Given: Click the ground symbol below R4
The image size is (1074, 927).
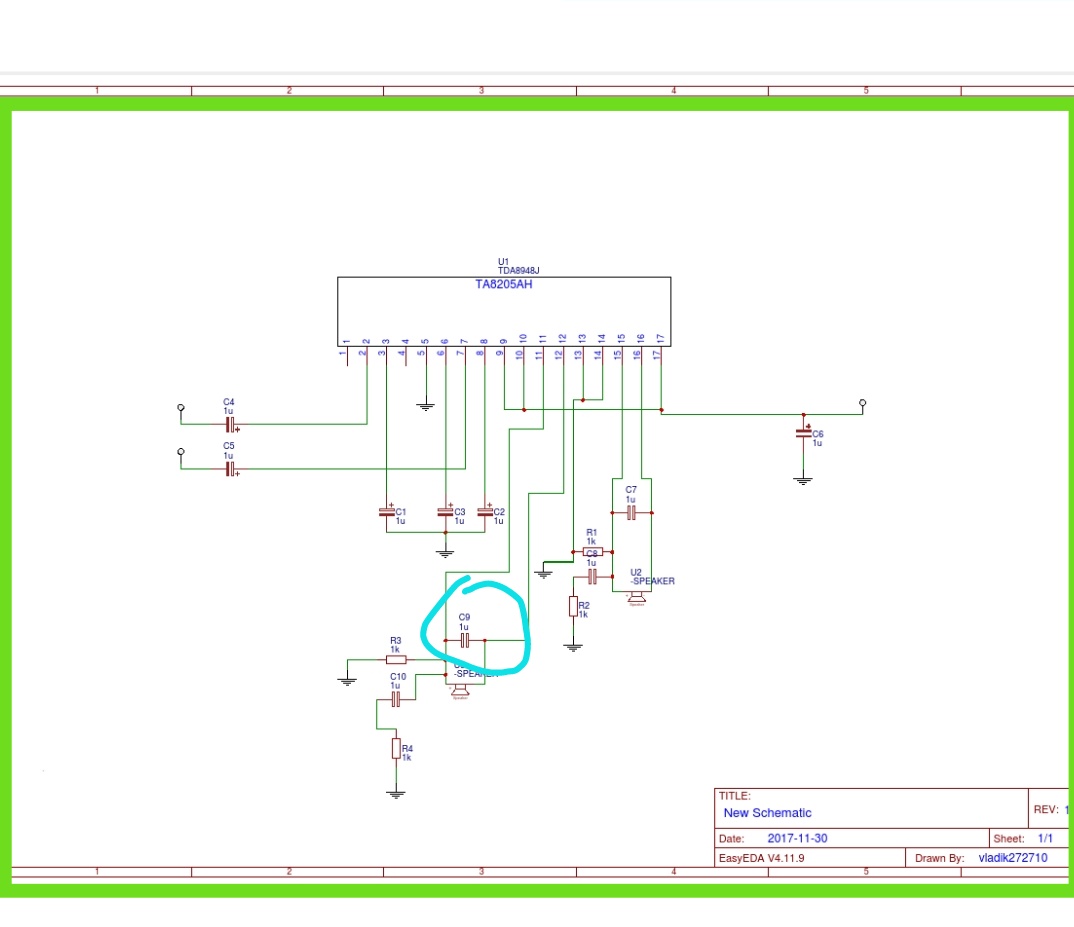Looking at the screenshot, I should [396, 793].
